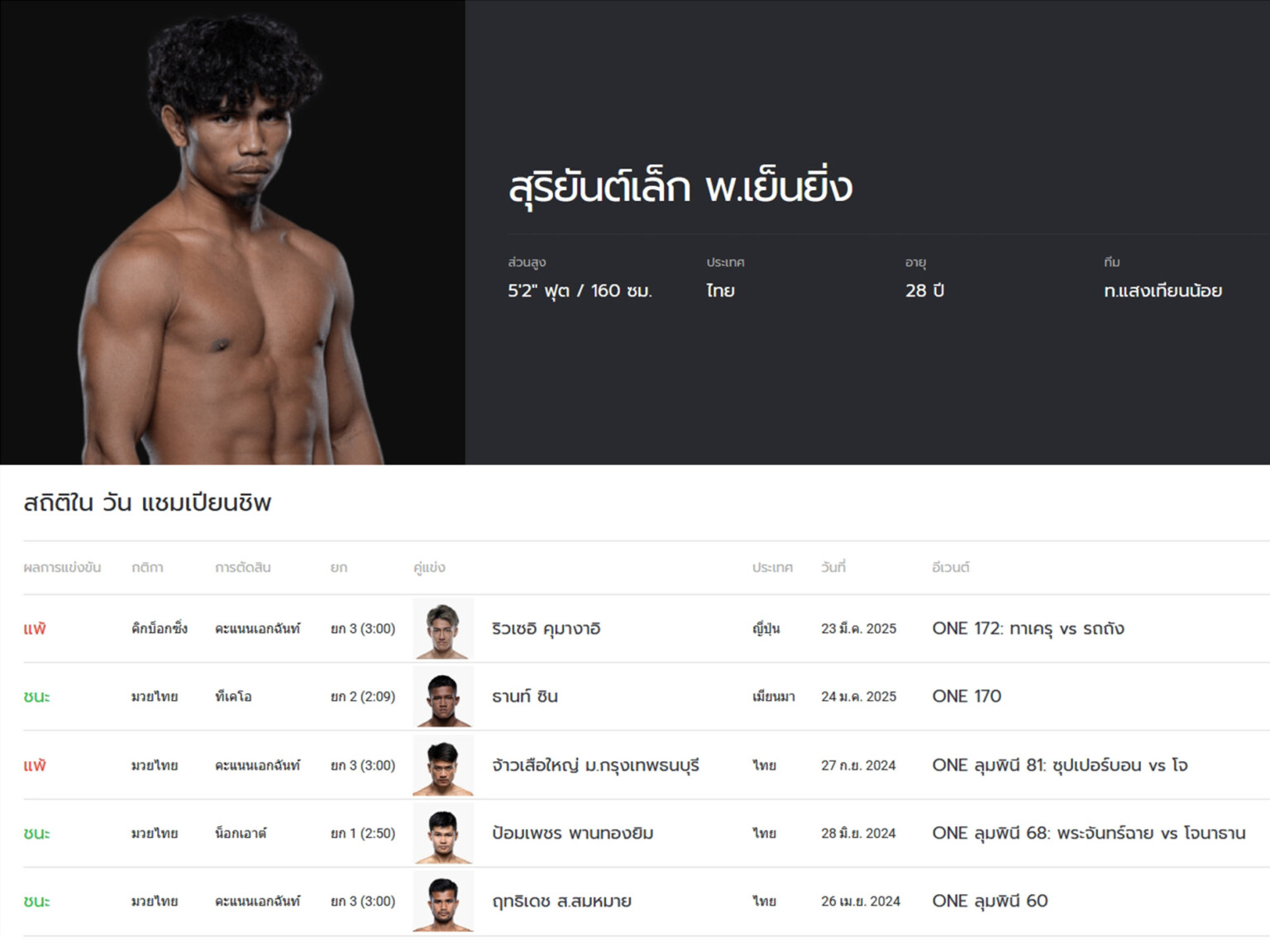This screenshot has height=952, width=1270.
Task: Open the ONE 170 event link
Action: tap(967, 697)
